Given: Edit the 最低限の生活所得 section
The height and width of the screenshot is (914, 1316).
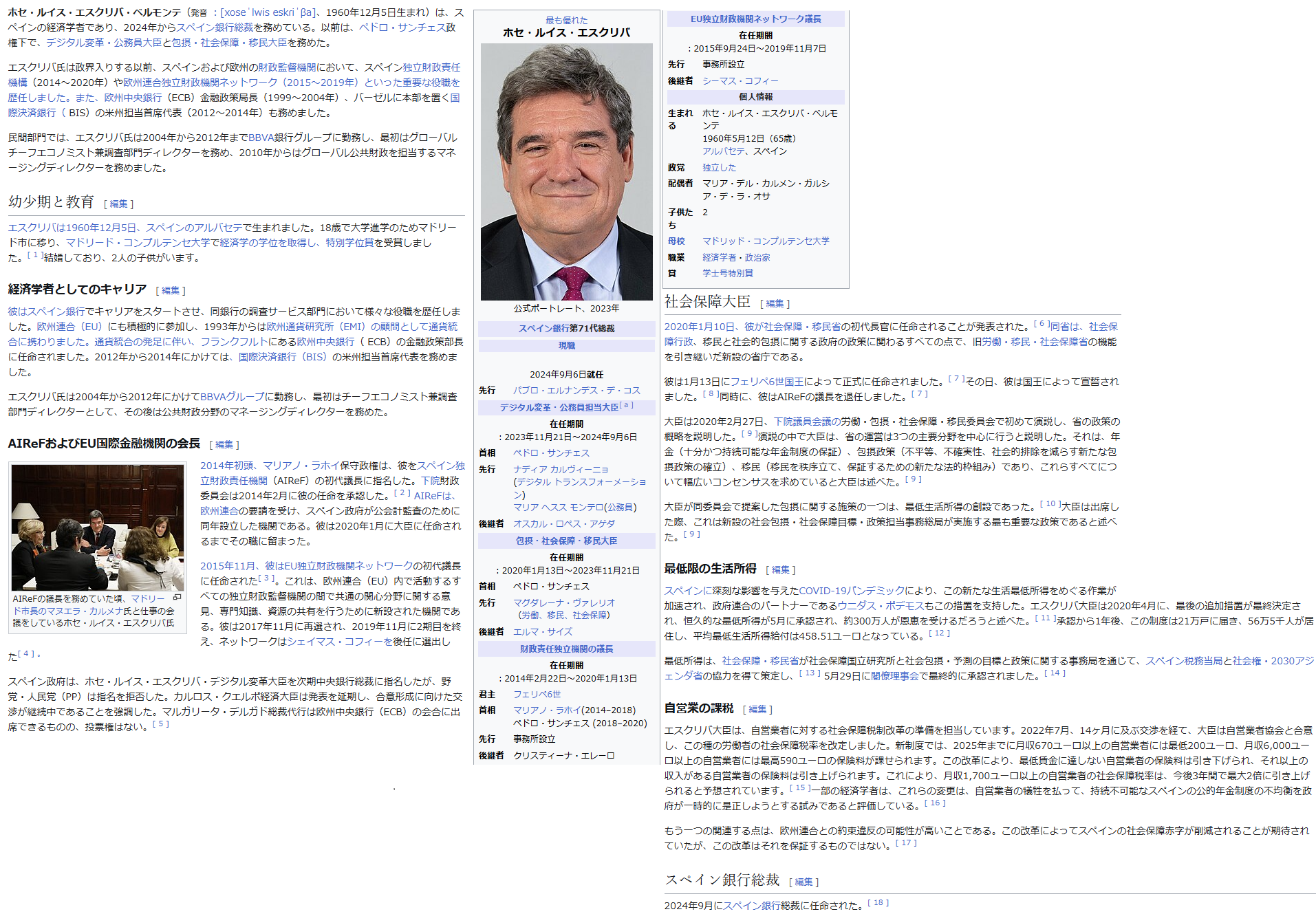Looking at the screenshot, I should point(780,570).
